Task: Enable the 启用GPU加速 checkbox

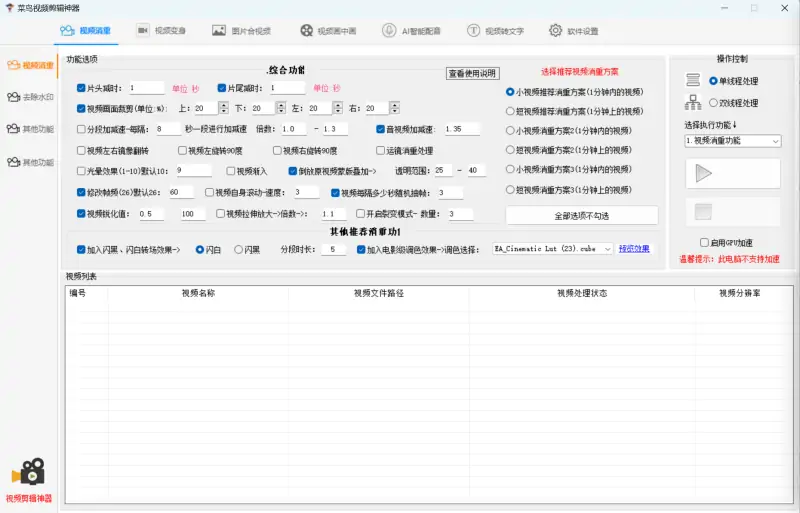Action: point(704,242)
